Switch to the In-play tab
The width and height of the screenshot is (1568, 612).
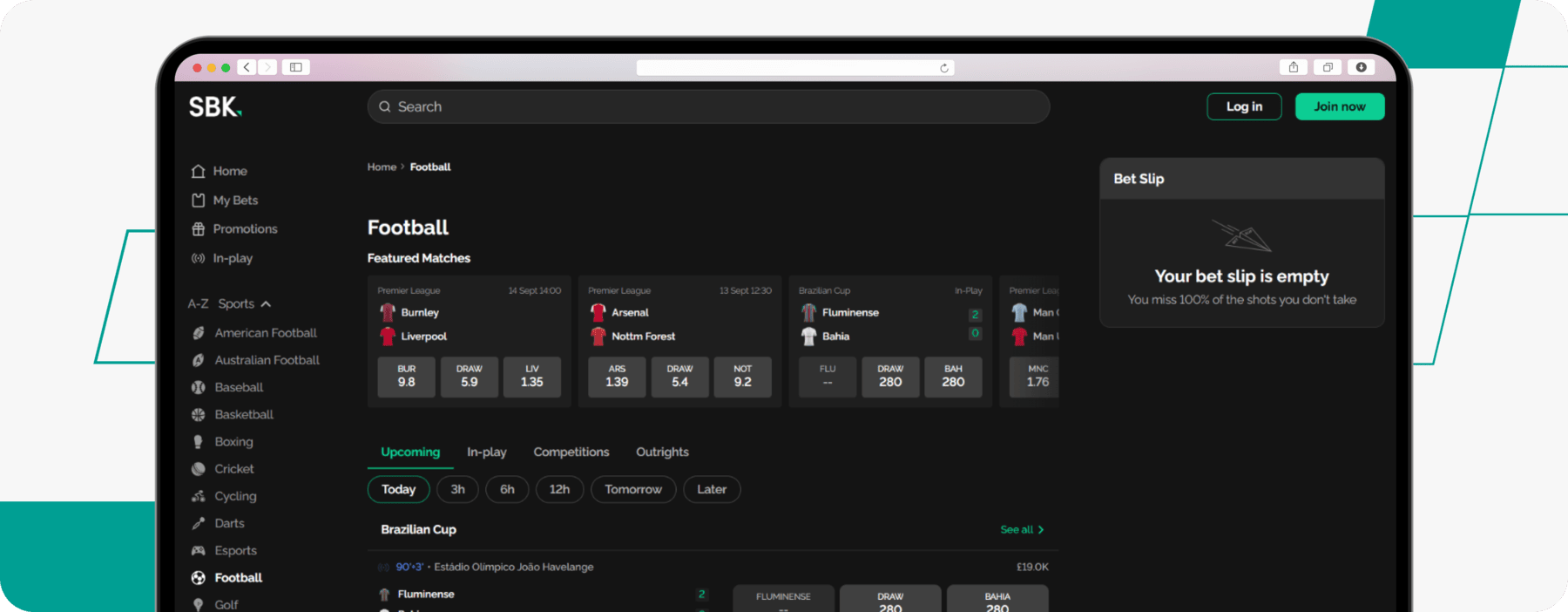tap(486, 452)
